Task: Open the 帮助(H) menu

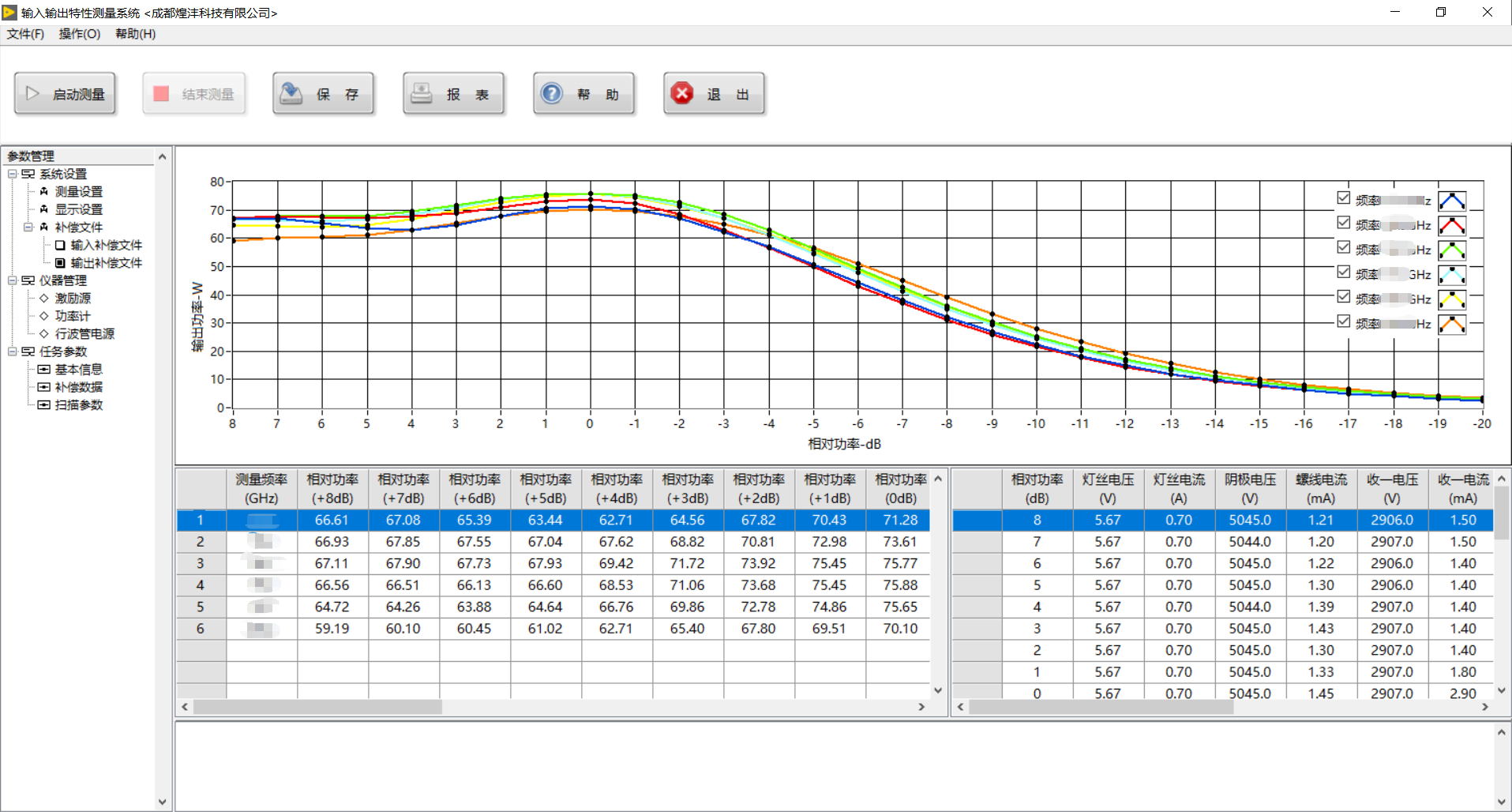Action: [x=135, y=34]
